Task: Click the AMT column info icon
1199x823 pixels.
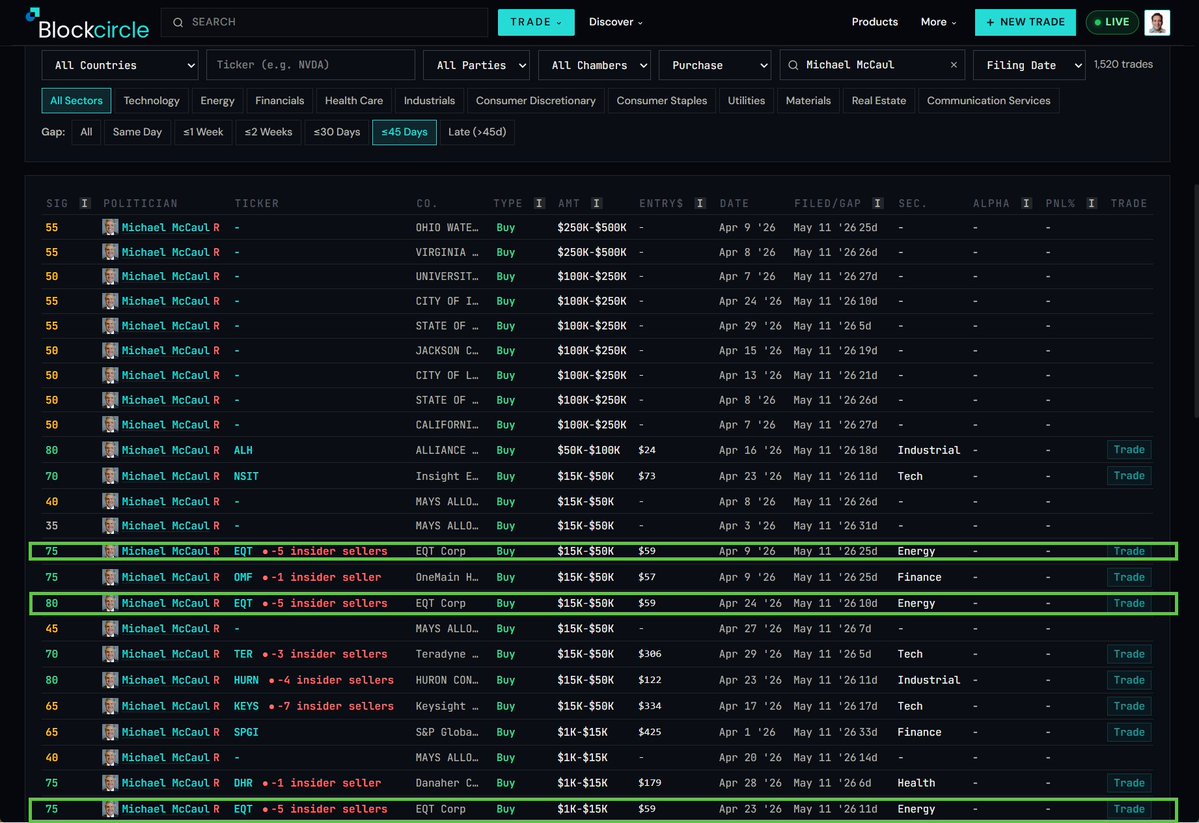Action: pos(596,203)
